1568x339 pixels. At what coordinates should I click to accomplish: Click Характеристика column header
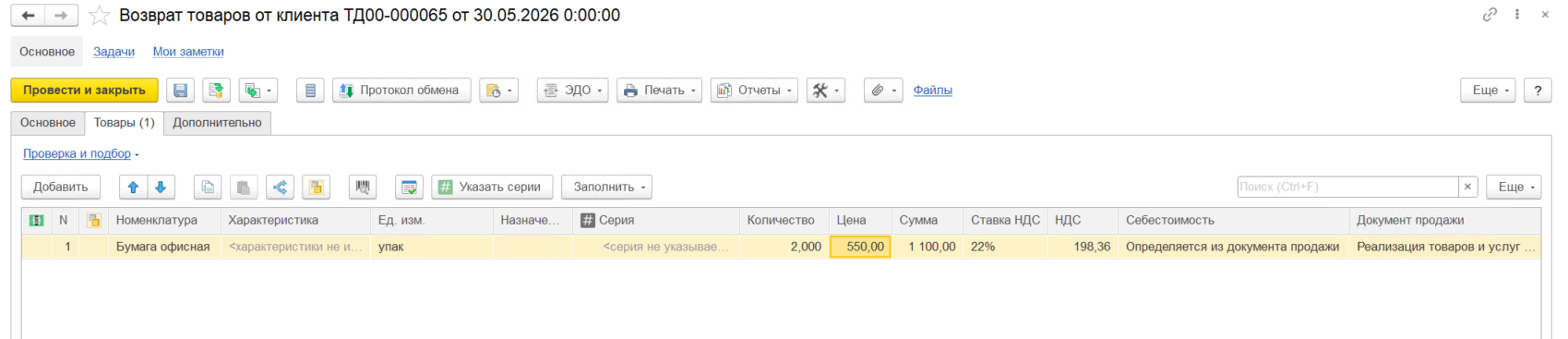click(x=295, y=221)
